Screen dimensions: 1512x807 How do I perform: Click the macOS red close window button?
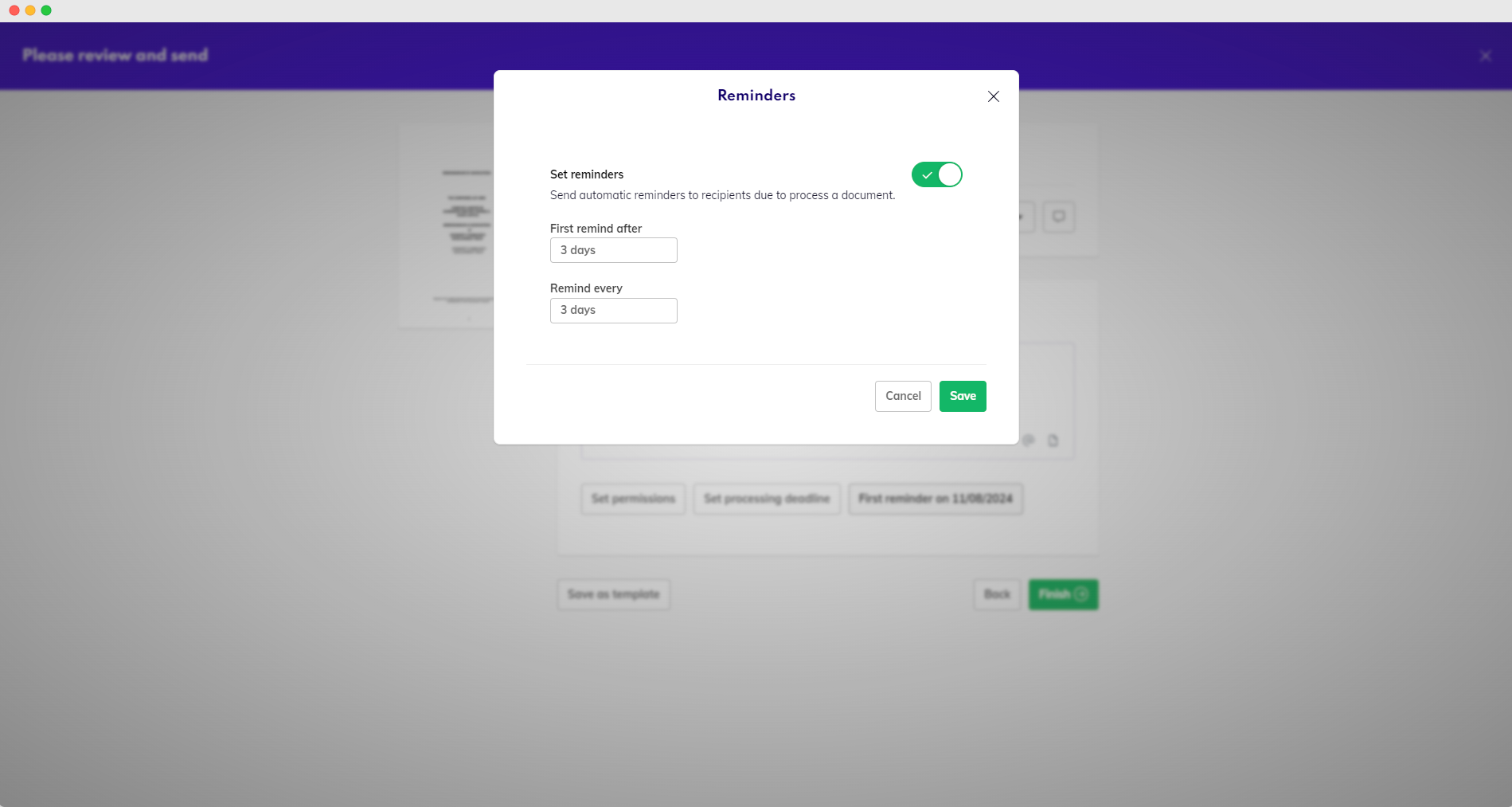pyautogui.click(x=14, y=10)
